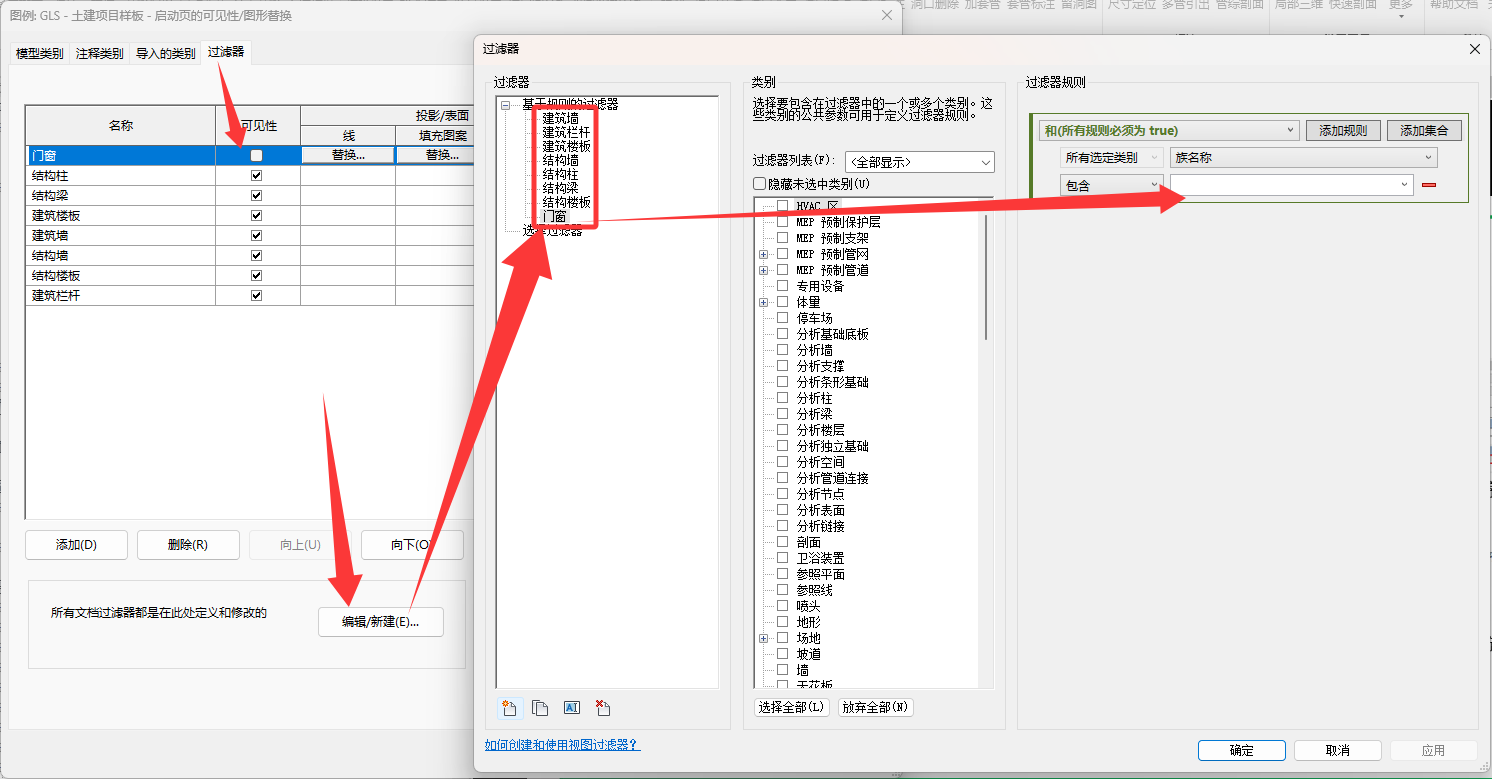The width and height of the screenshot is (1492, 779).
Task: Expand the MEP 预制管网 category node
Action: (x=764, y=254)
